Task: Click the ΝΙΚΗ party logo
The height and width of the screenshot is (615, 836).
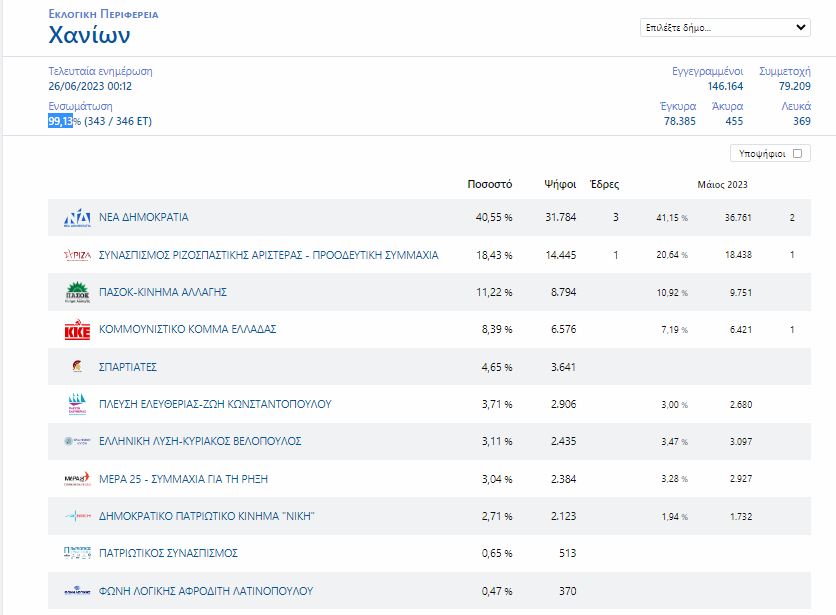Action: (x=77, y=516)
